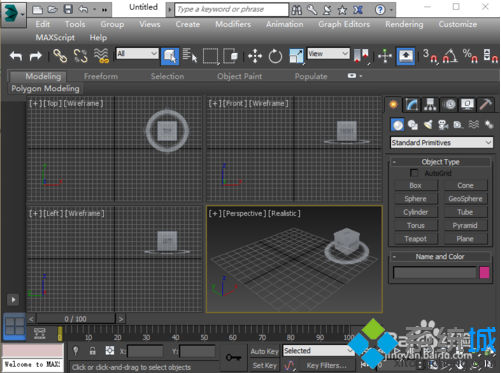Toggle Window/Crossing selection mode
This screenshot has height=373, width=501.
[x=230, y=56]
